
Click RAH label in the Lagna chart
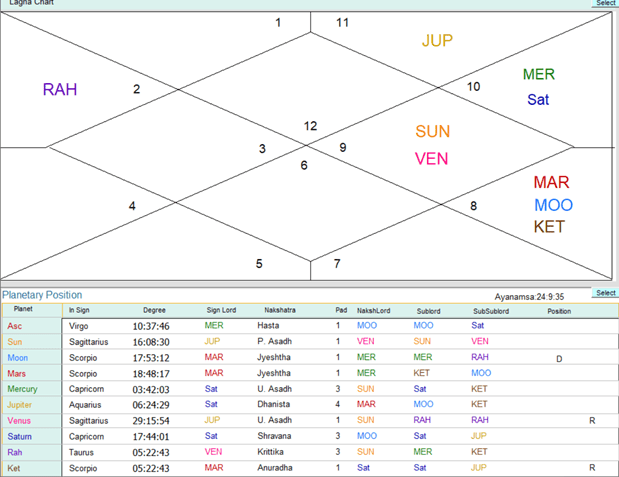click(x=60, y=90)
